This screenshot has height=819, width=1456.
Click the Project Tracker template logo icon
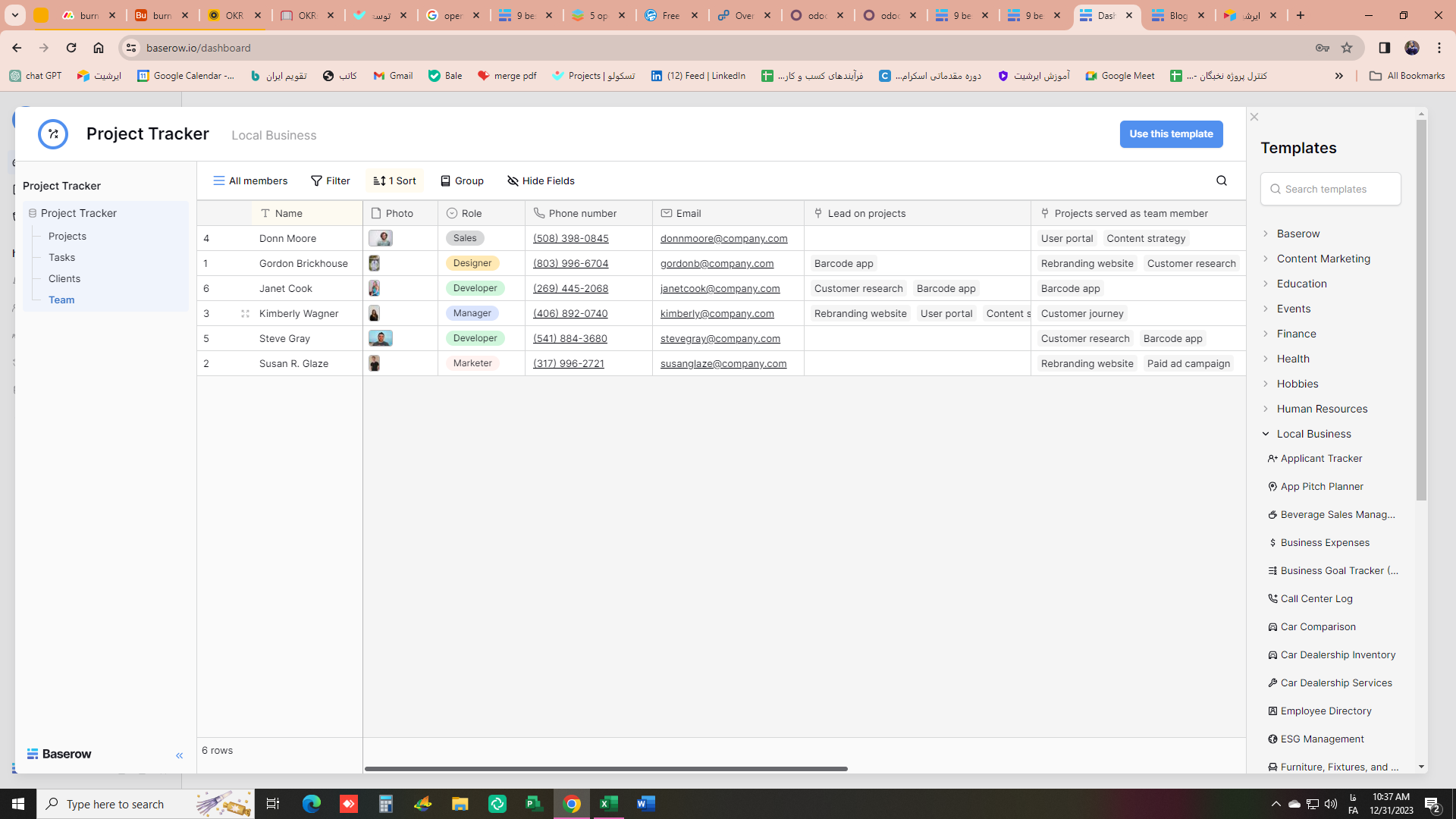point(53,134)
